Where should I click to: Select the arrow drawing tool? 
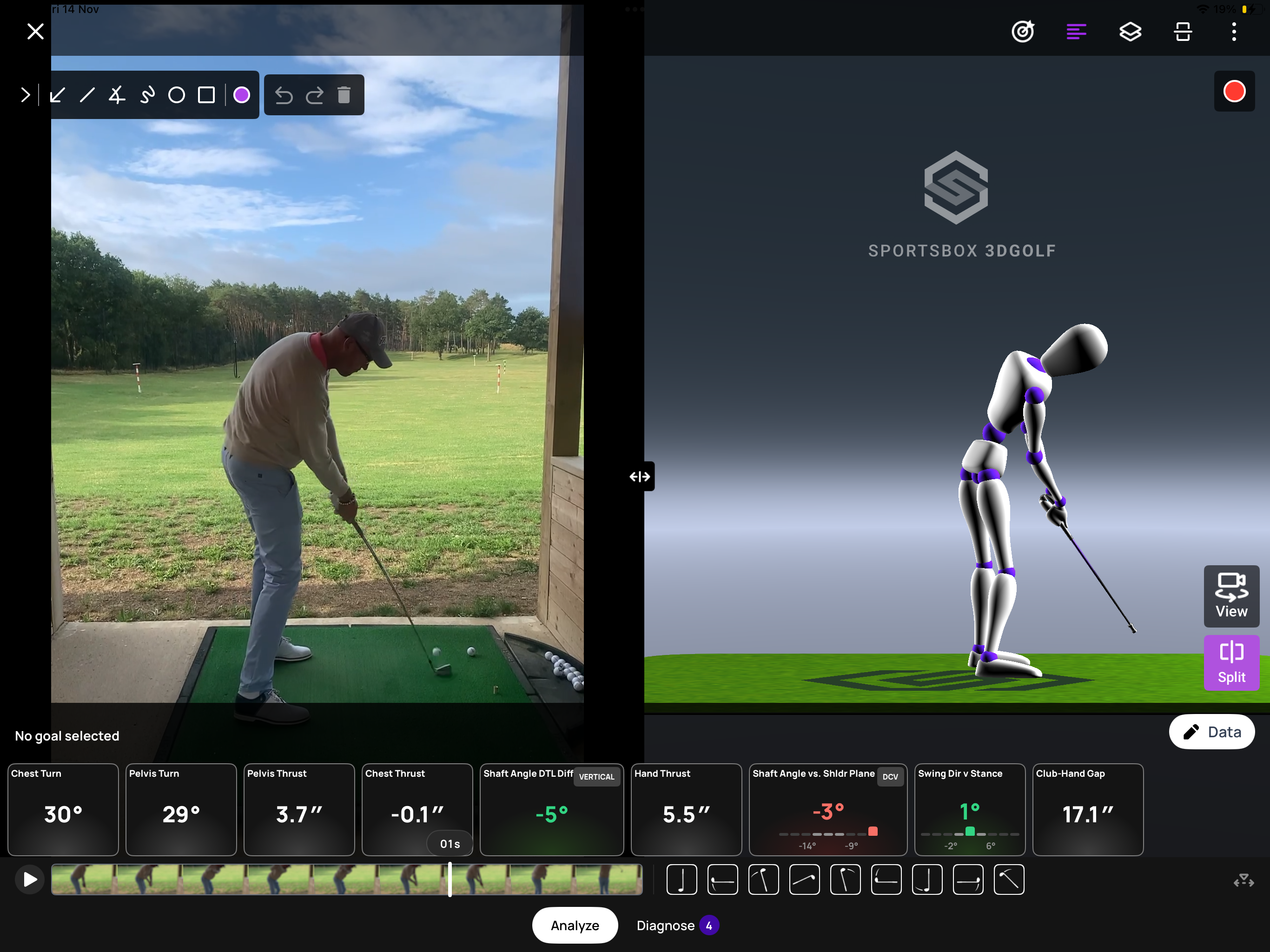58,95
